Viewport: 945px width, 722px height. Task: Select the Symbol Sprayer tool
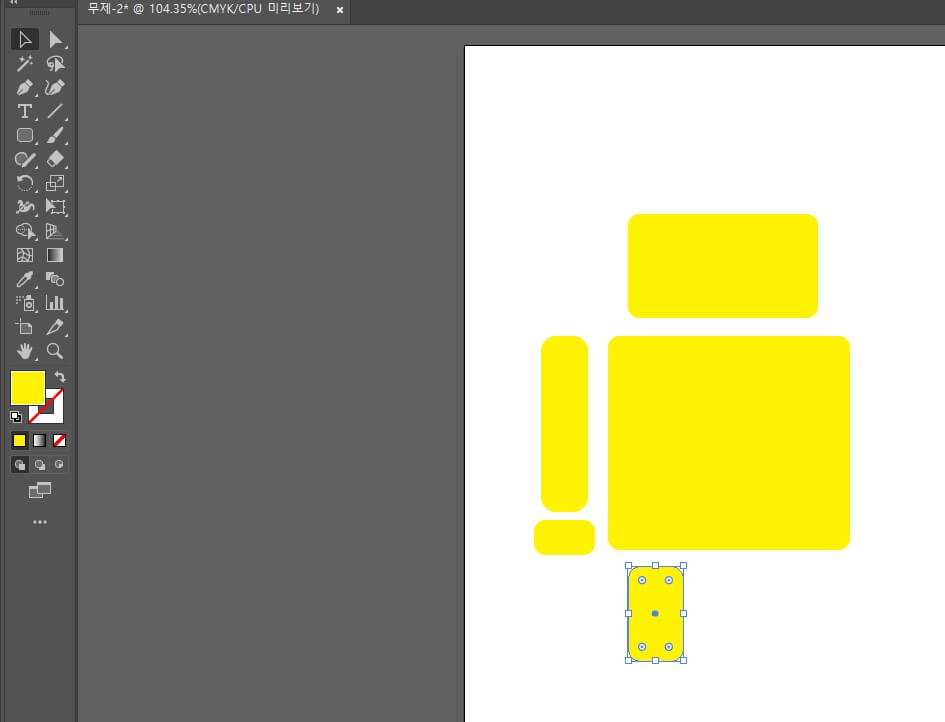click(25, 303)
